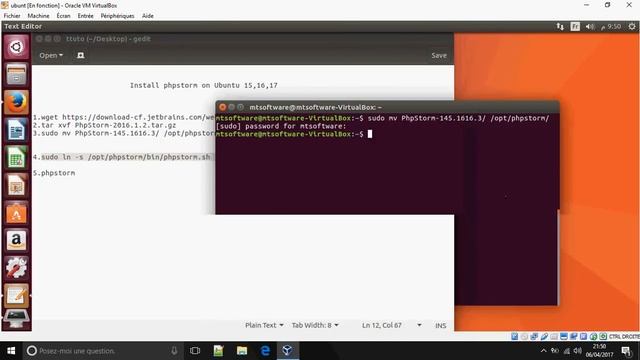
Task: Open the Entrée menu
Action: [x=85, y=16]
